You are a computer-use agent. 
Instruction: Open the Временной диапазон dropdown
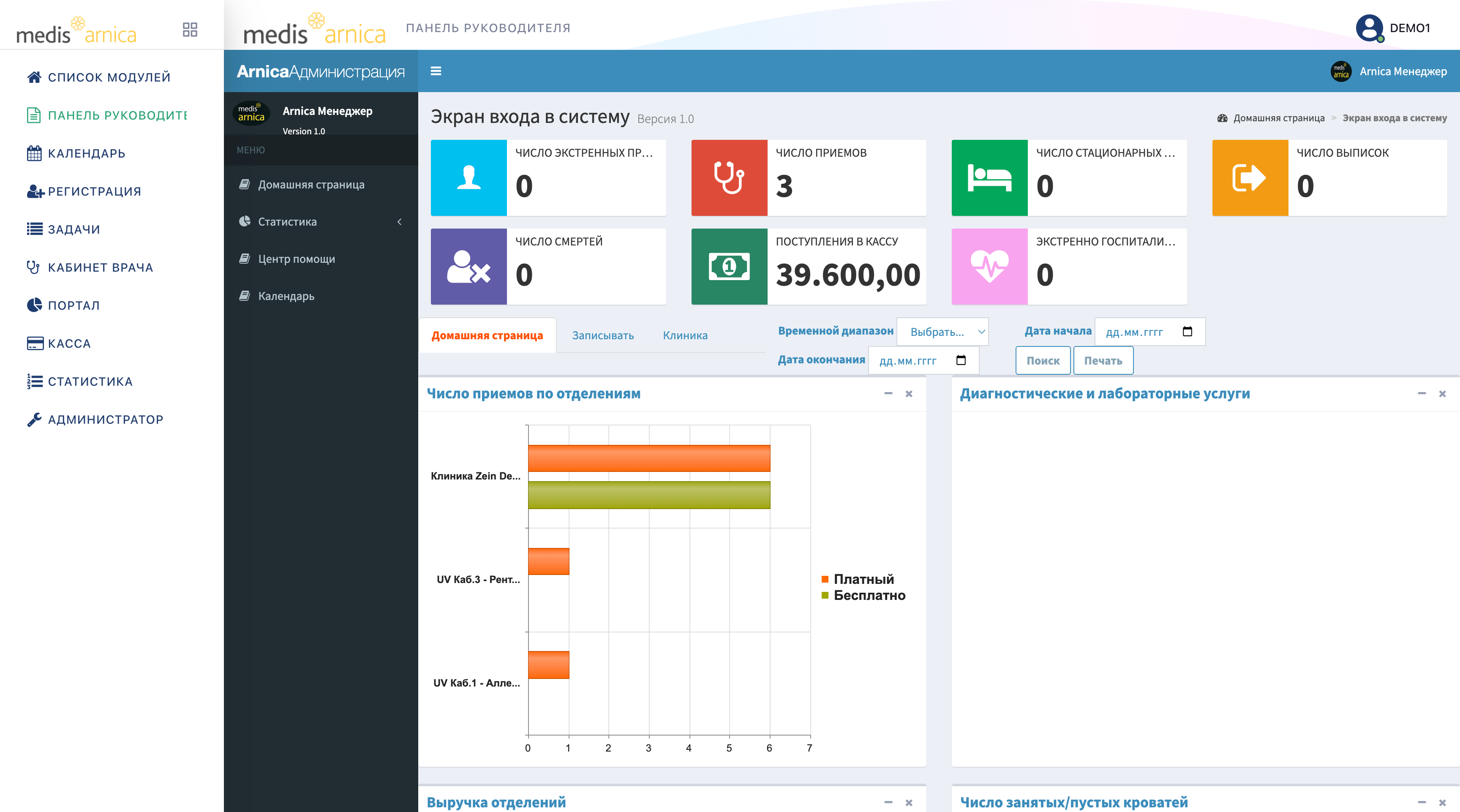[x=942, y=332]
